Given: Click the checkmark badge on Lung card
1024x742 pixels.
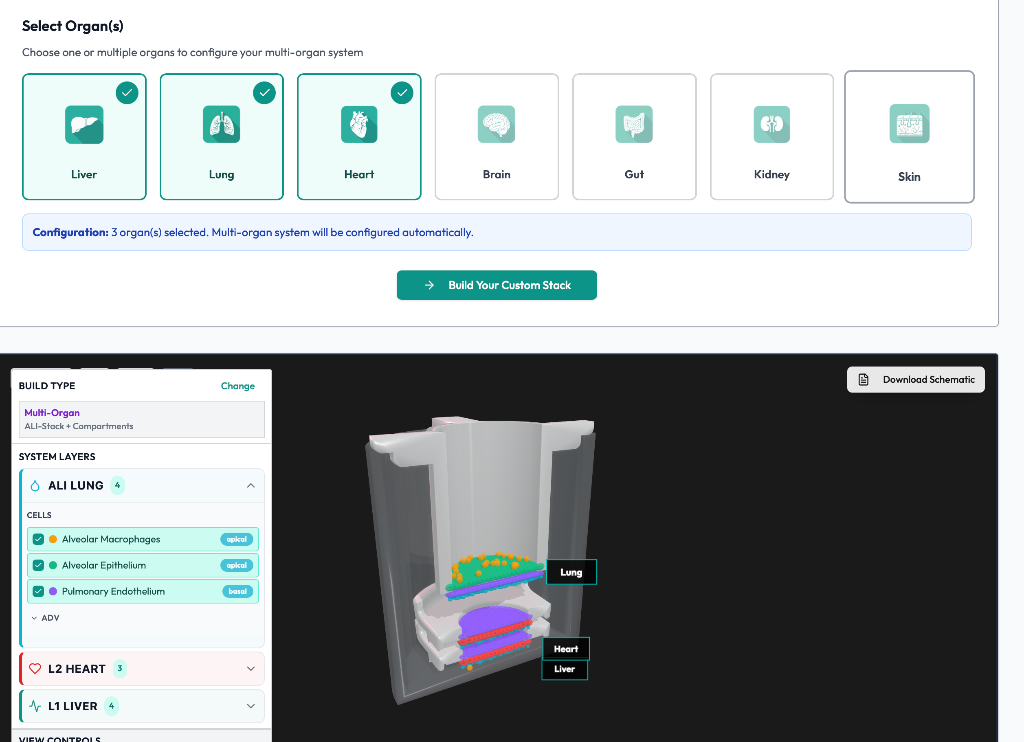Looking at the screenshot, I should [x=264, y=93].
